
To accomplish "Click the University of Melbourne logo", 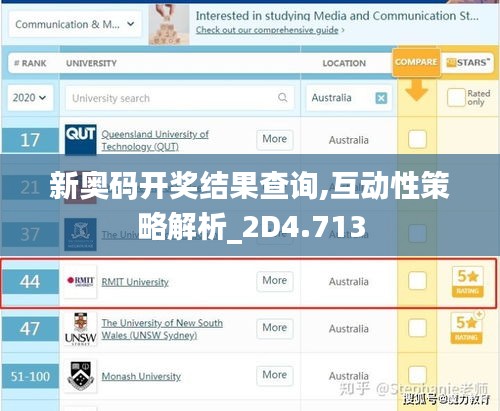I will [80, 234].
